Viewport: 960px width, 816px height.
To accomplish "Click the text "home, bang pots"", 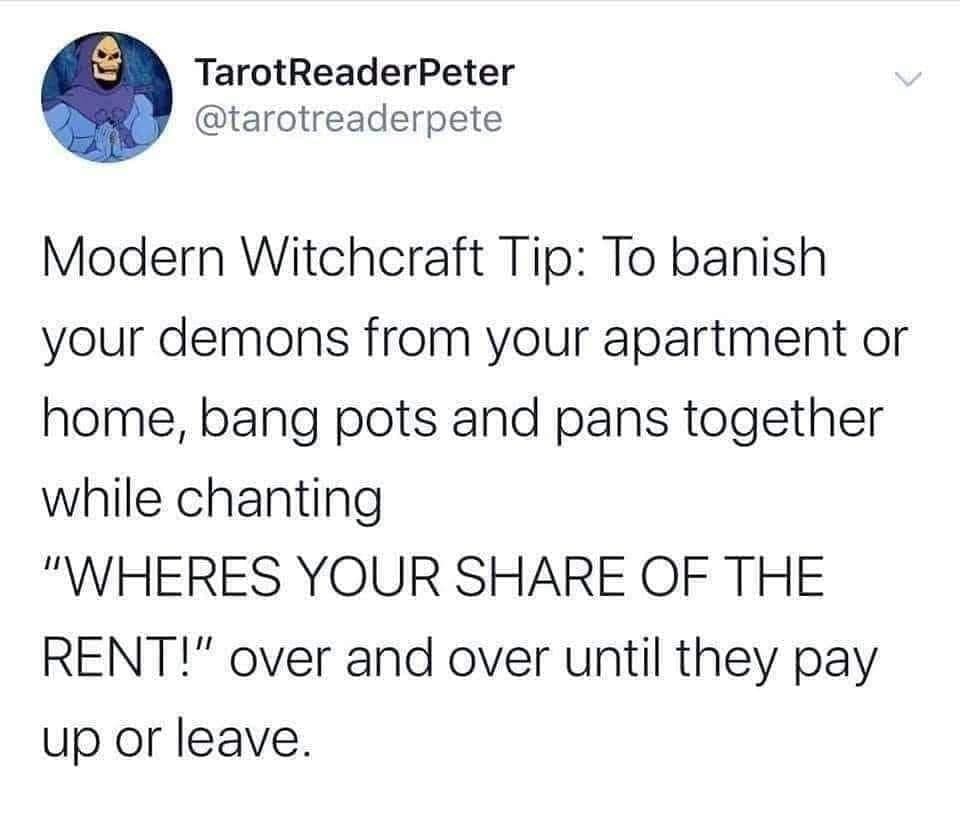I will pos(240,420).
